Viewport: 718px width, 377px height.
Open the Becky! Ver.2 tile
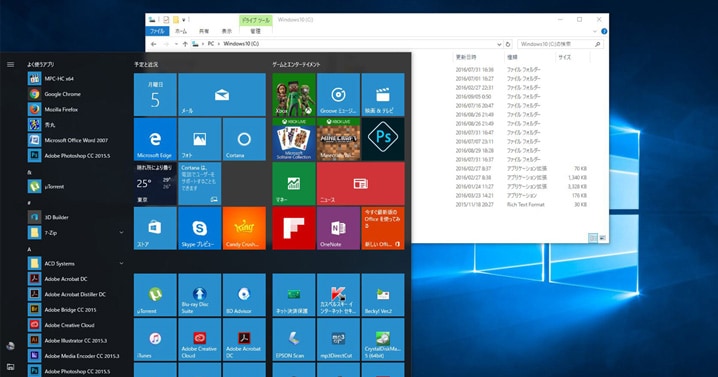click(383, 295)
